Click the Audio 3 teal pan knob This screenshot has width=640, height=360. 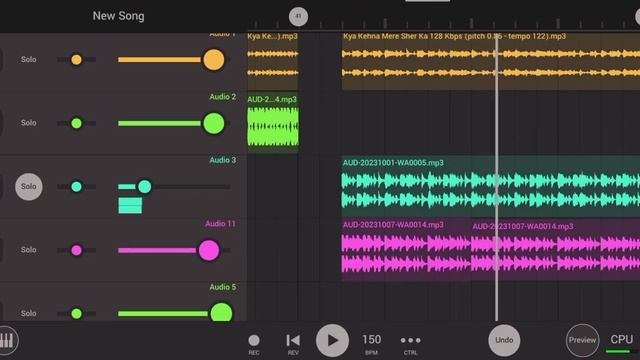[x=76, y=187]
